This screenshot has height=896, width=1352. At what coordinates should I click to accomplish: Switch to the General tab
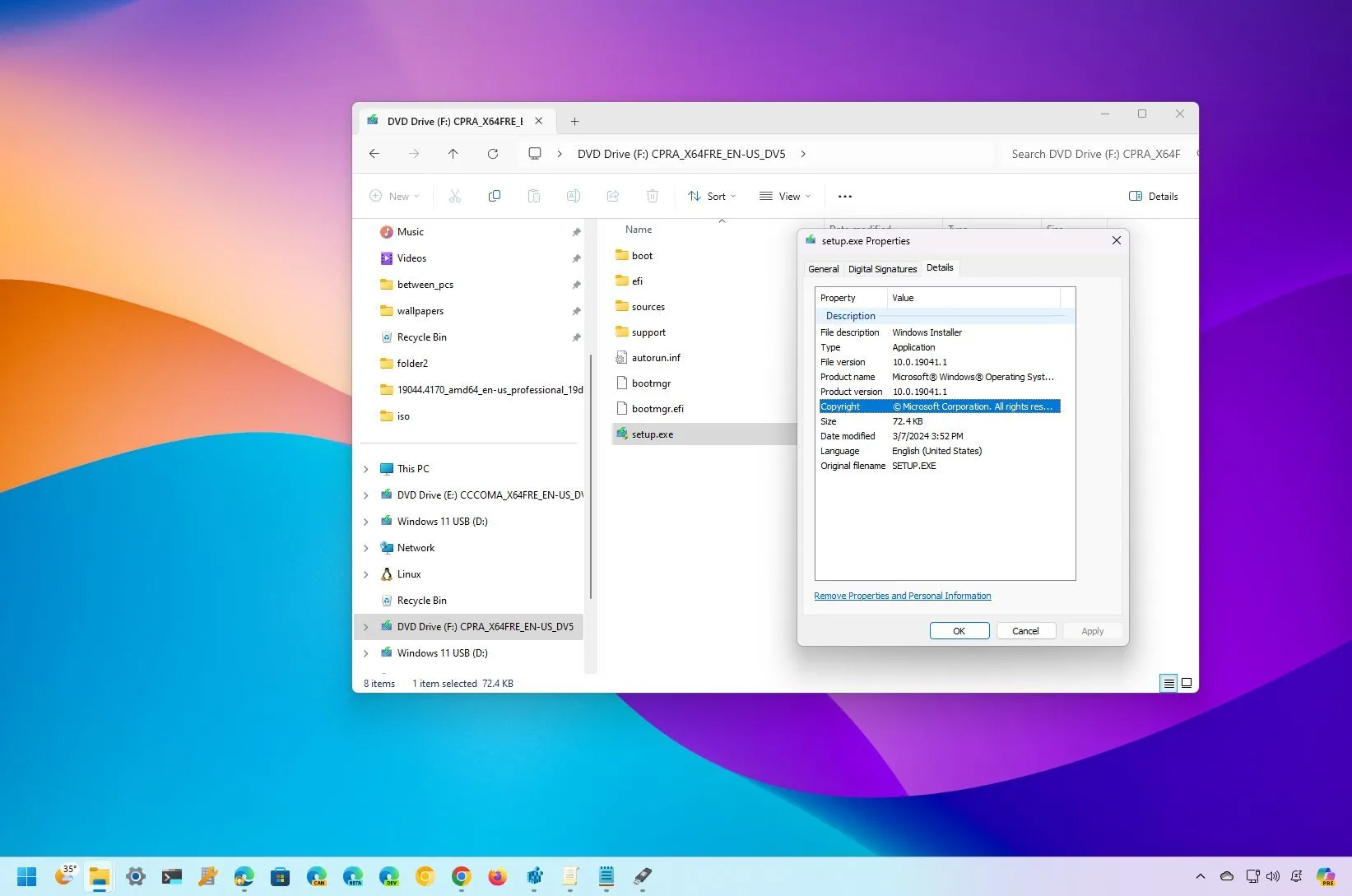[822, 268]
